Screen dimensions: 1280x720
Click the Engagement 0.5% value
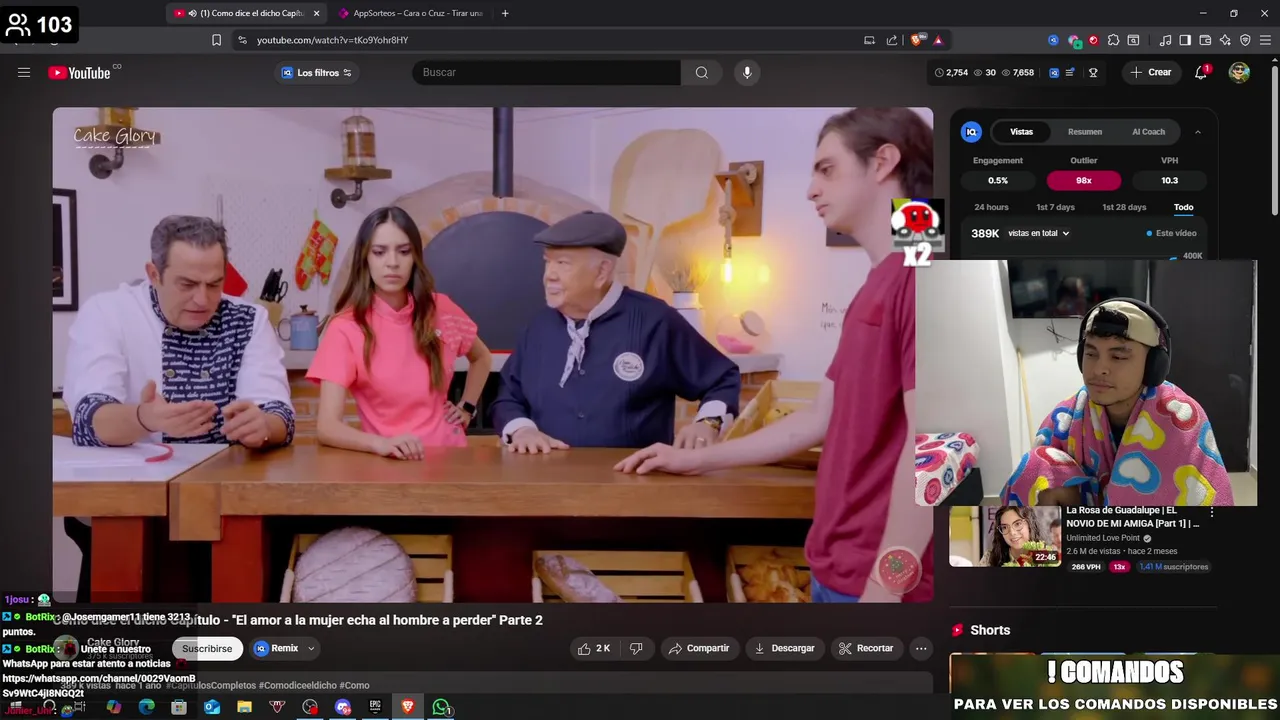click(x=998, y=181)
